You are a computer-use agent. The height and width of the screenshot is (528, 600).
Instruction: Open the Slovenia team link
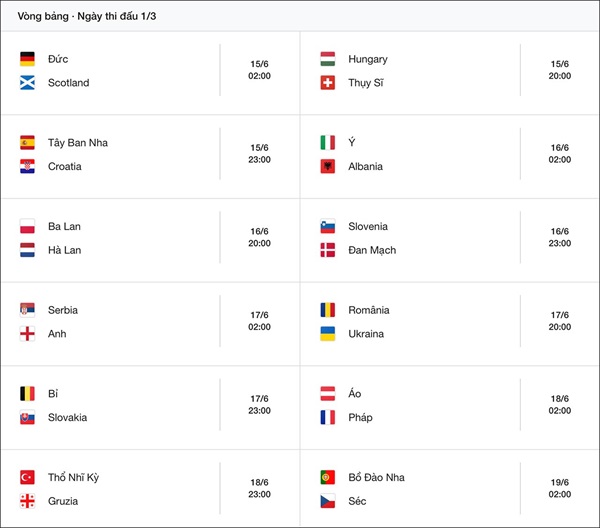368,227
